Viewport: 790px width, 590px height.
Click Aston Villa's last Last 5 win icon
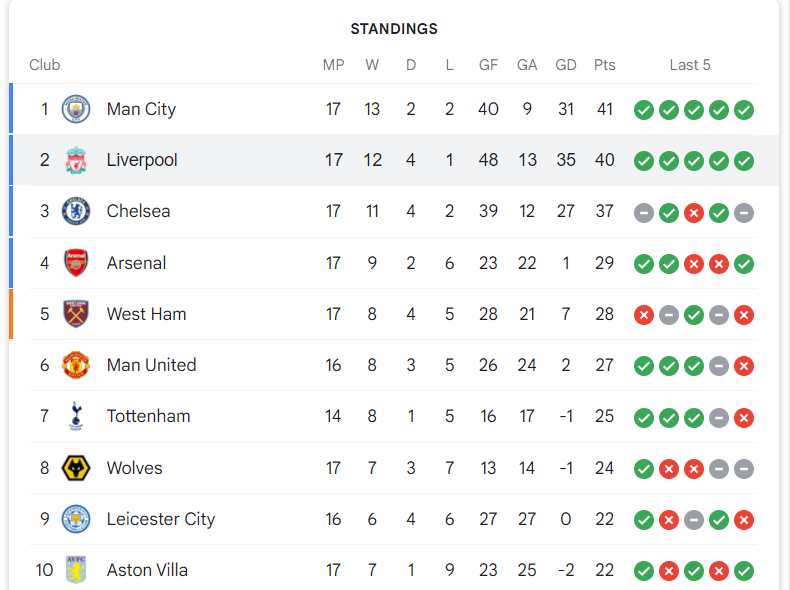pyautogui.click(x=744, y=571)
